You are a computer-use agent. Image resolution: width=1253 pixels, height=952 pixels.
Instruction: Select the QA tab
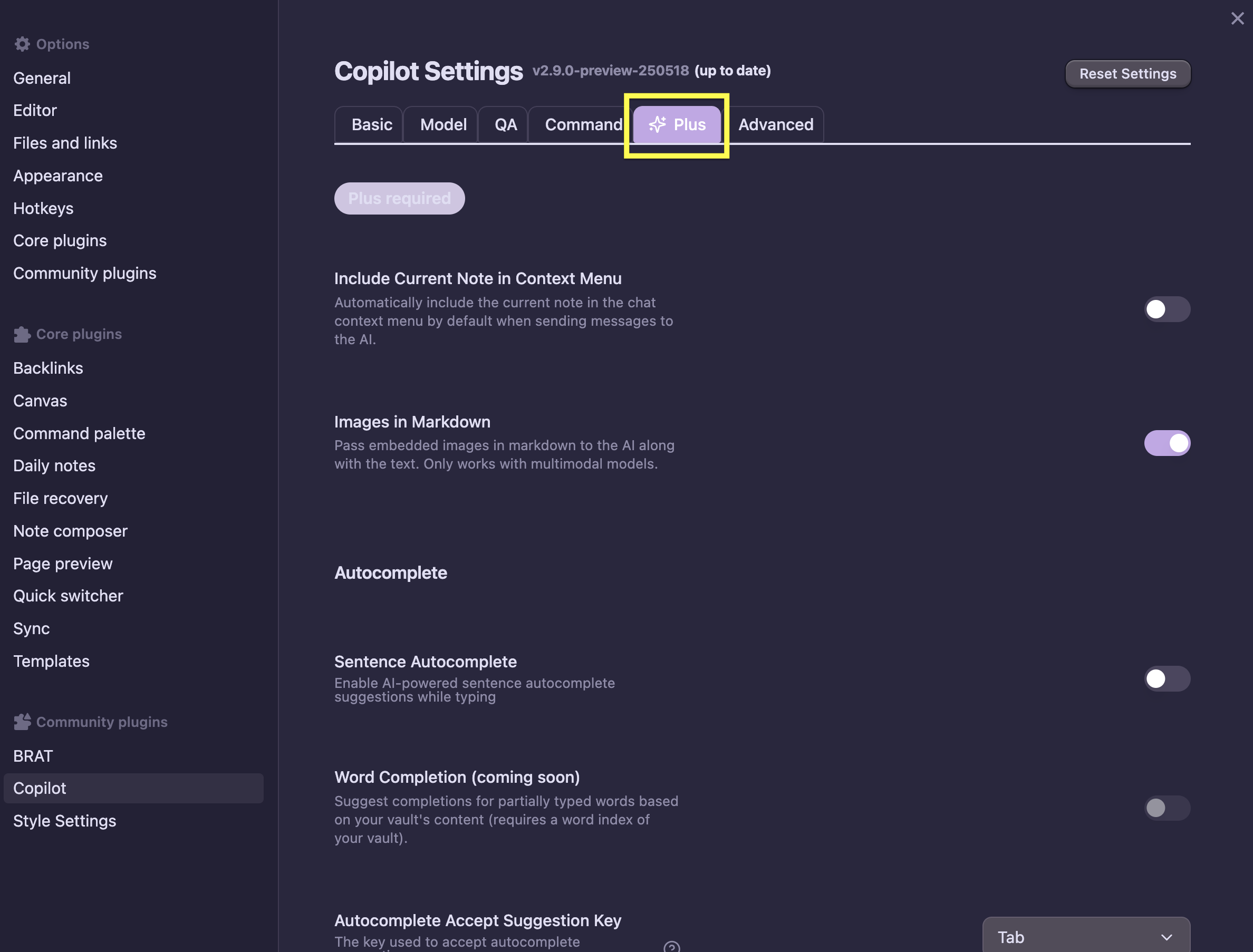pos(505,124)
